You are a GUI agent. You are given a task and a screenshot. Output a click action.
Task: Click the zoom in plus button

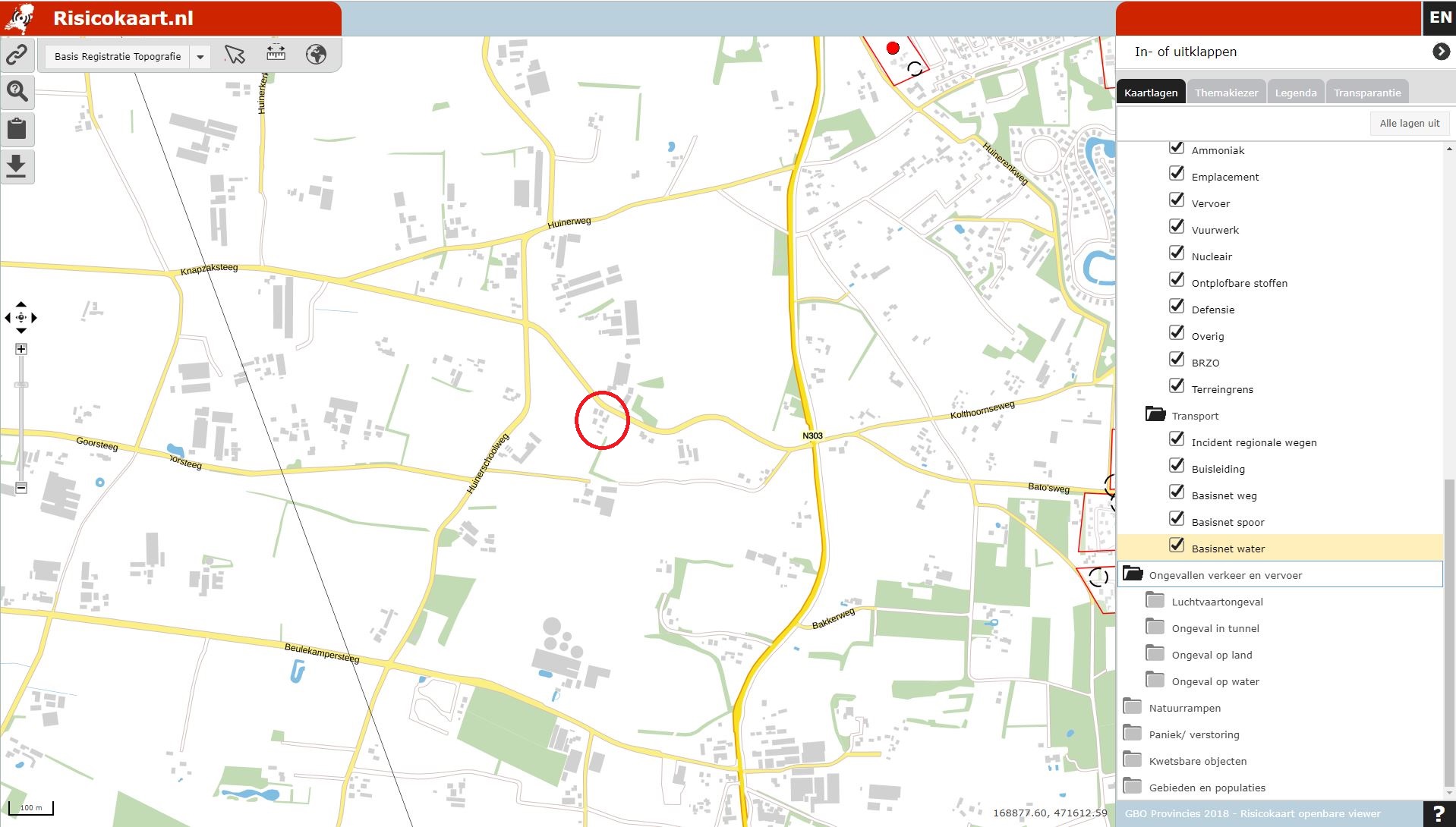click(x=21, y=349)
